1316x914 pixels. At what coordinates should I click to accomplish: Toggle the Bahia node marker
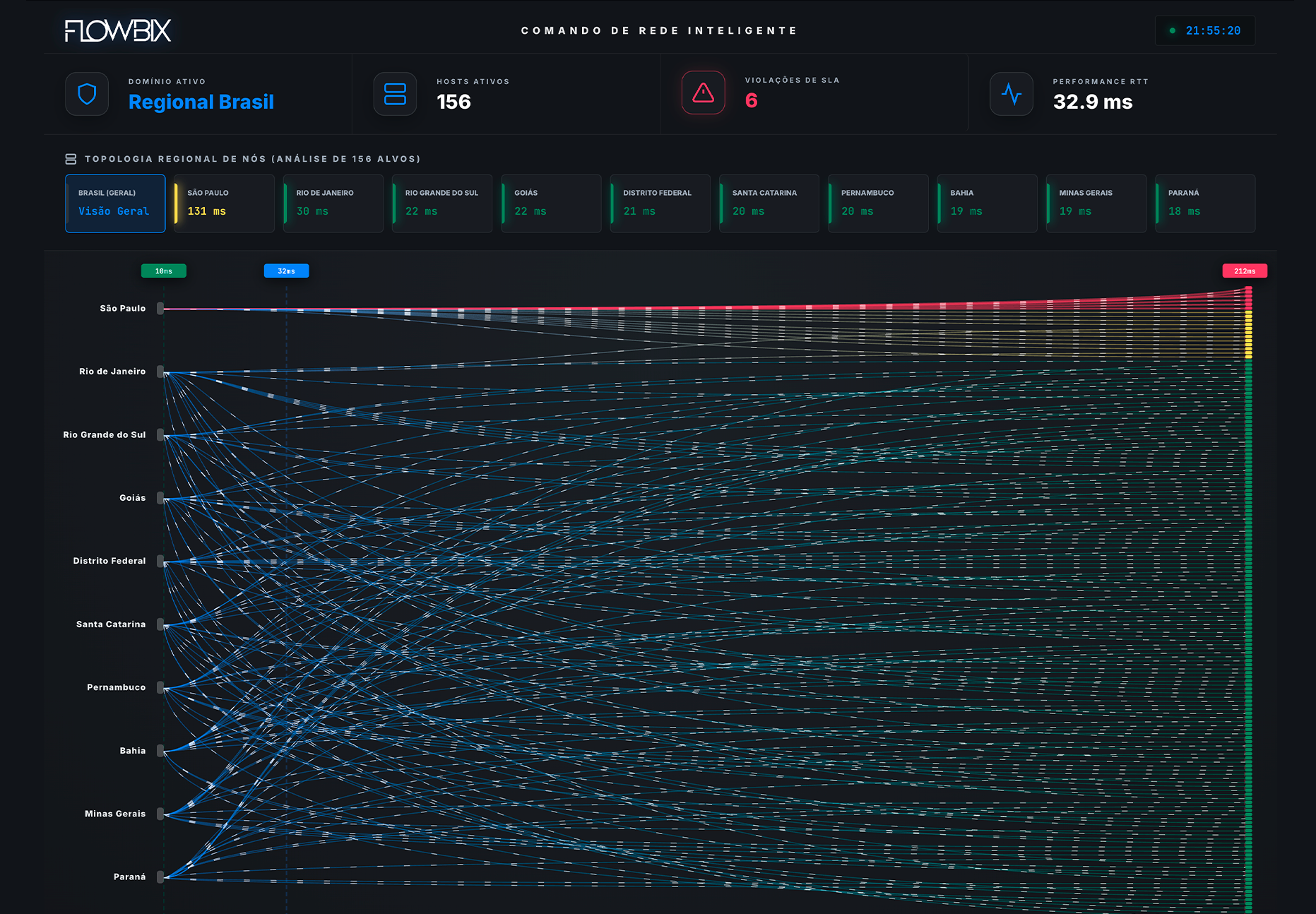click(161, 750)
